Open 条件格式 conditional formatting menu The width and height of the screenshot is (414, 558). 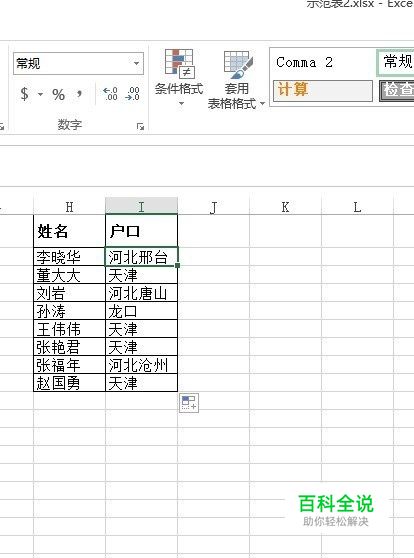point(179,78)
